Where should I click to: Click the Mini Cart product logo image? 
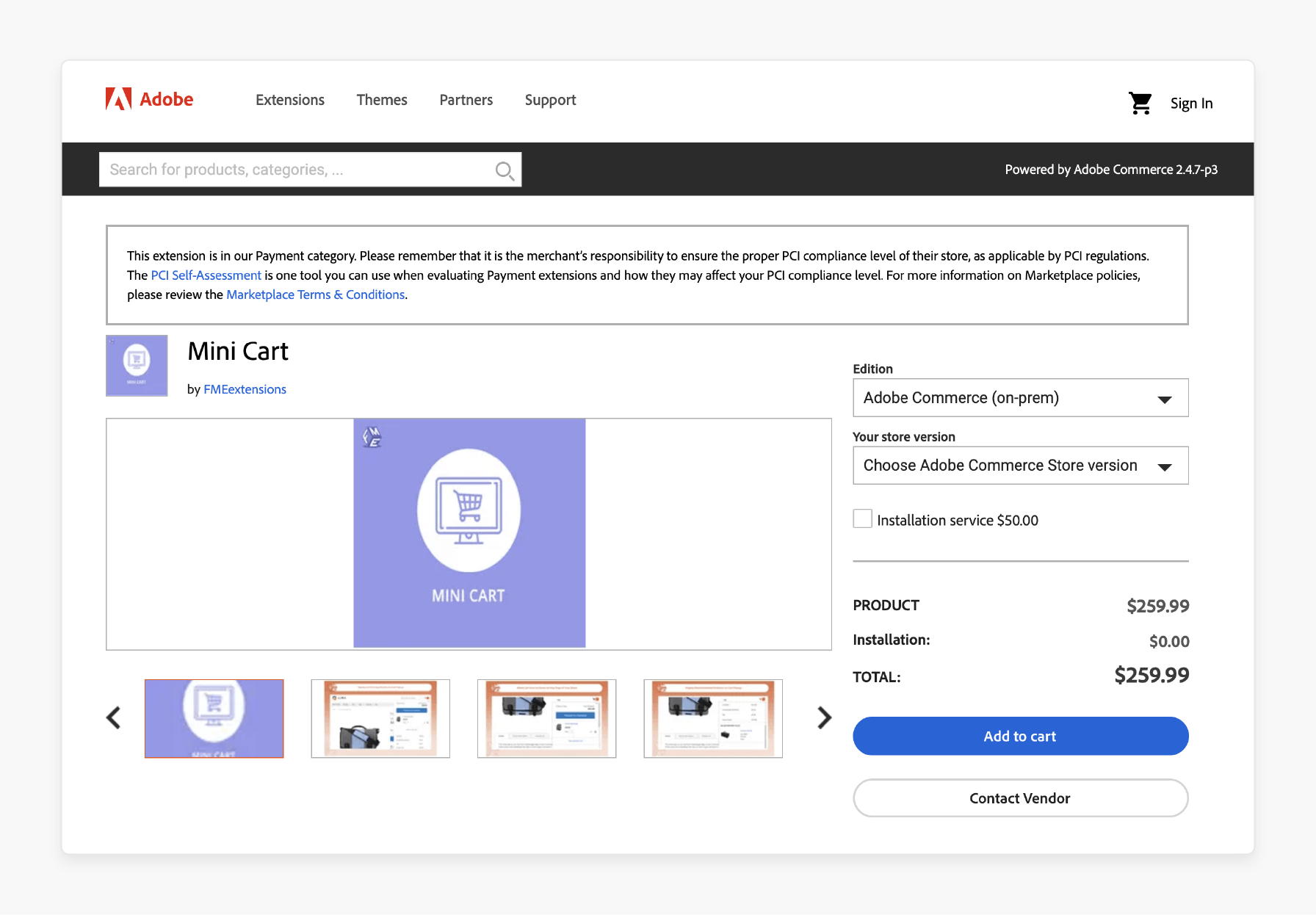(x=137, y=365)
